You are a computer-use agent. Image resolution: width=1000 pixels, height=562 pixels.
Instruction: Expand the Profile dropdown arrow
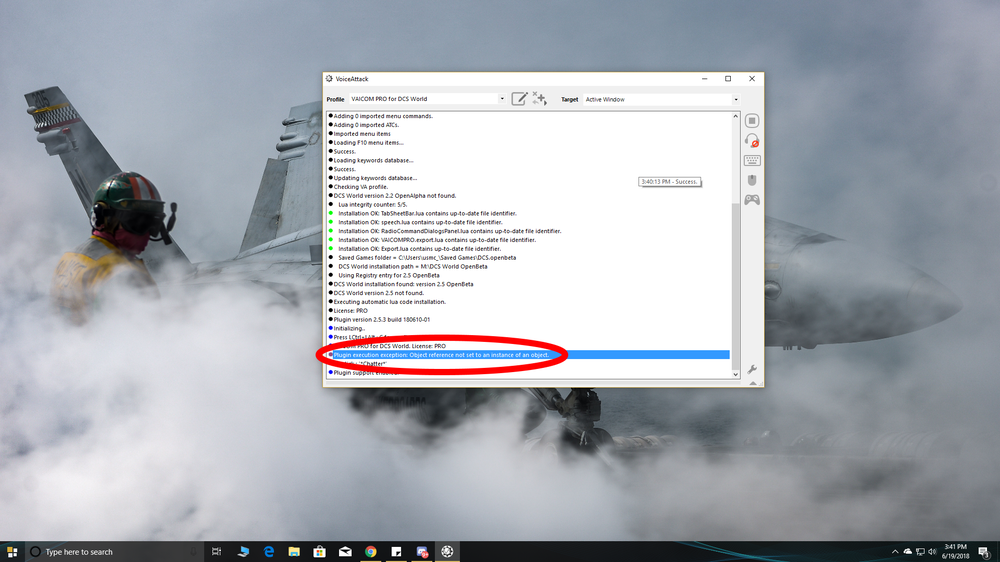tap(502, 99)
